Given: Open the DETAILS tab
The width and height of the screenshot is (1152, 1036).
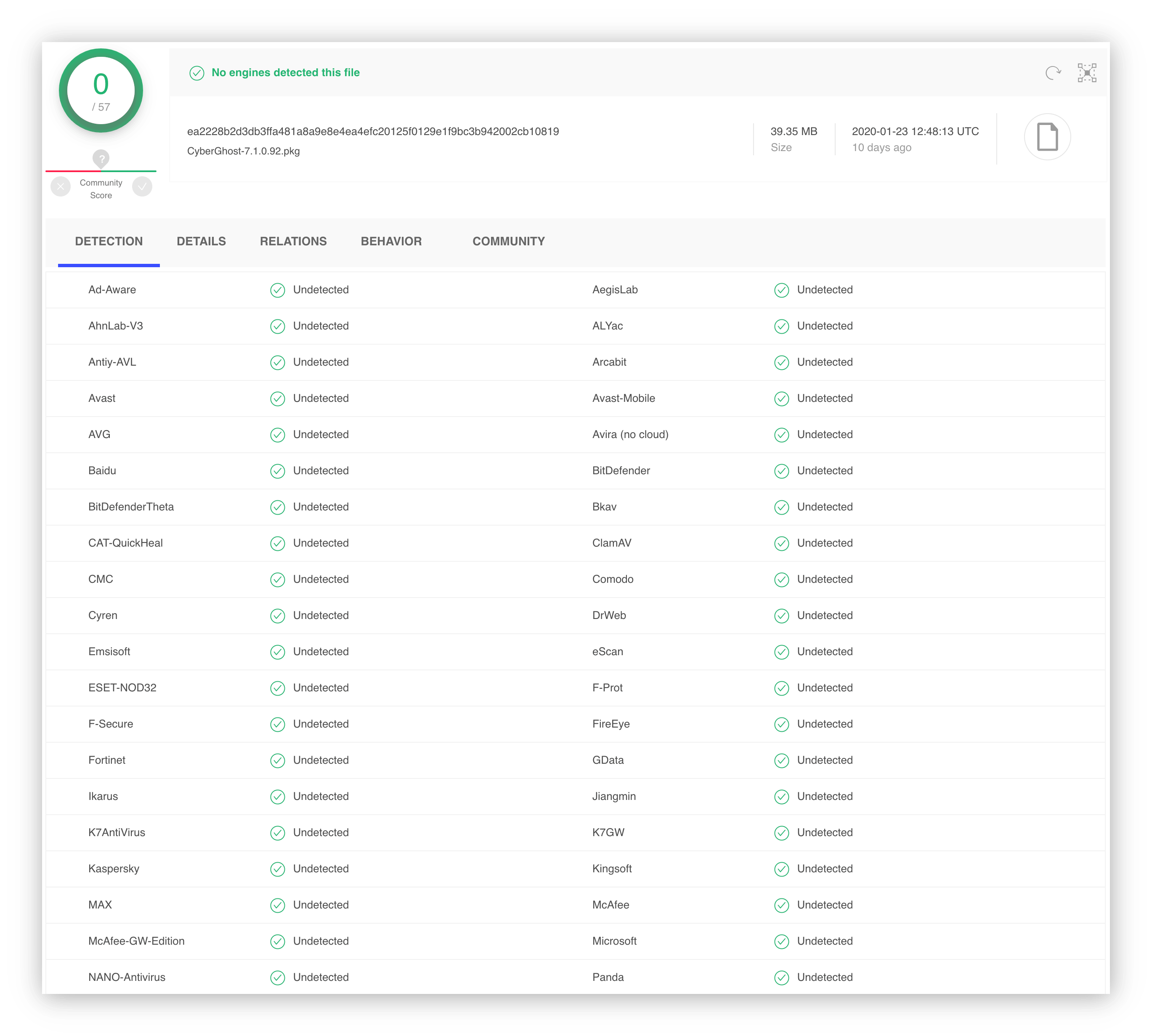Looking at the screenshot, I should point(201,242).
